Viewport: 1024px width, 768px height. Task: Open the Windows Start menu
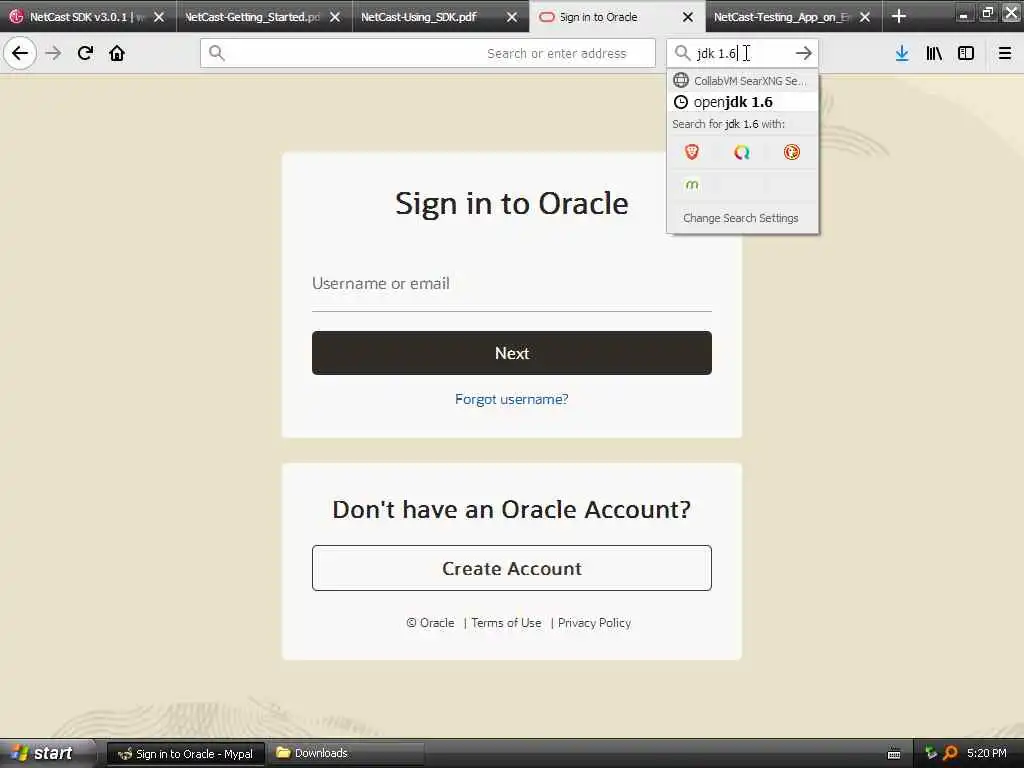point(47,753)
